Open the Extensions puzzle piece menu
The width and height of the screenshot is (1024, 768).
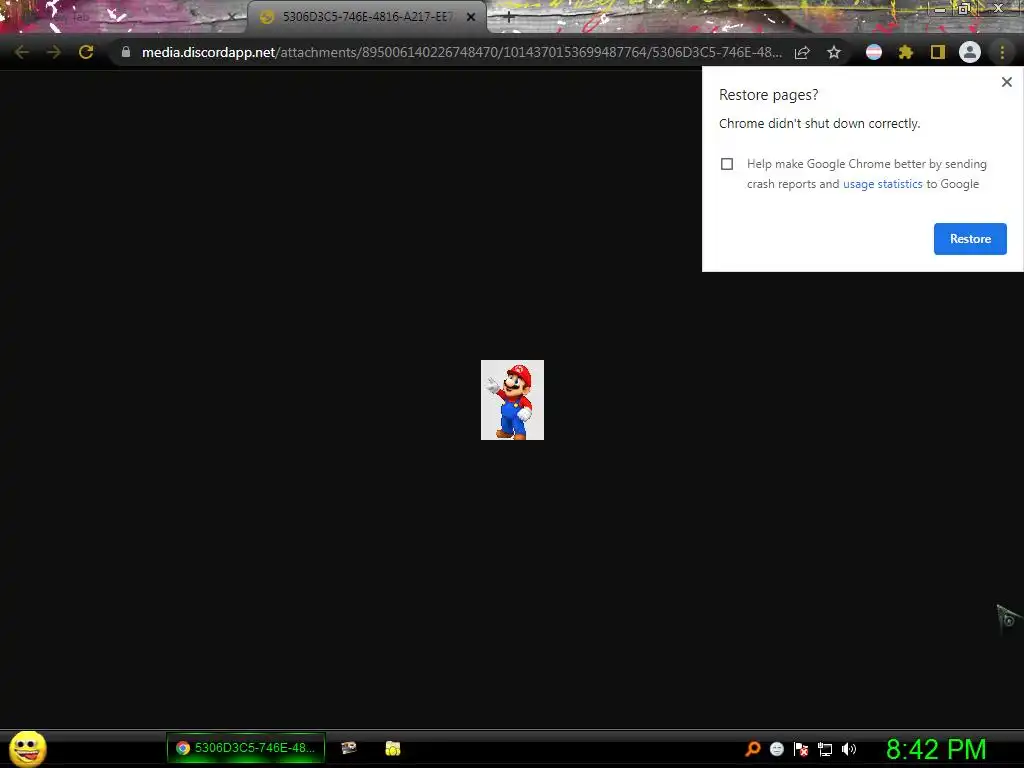906,52
